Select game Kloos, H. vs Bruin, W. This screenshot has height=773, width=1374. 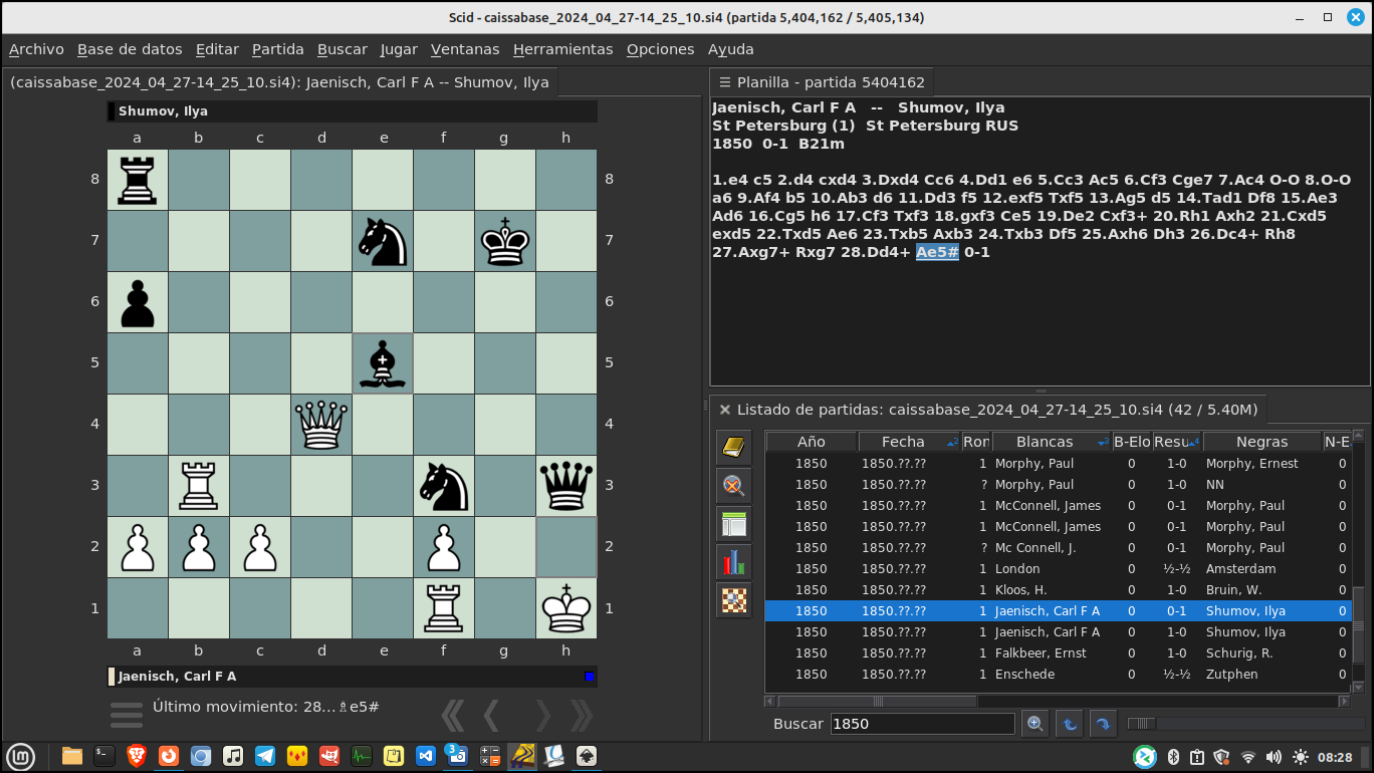coord(1058,590)
